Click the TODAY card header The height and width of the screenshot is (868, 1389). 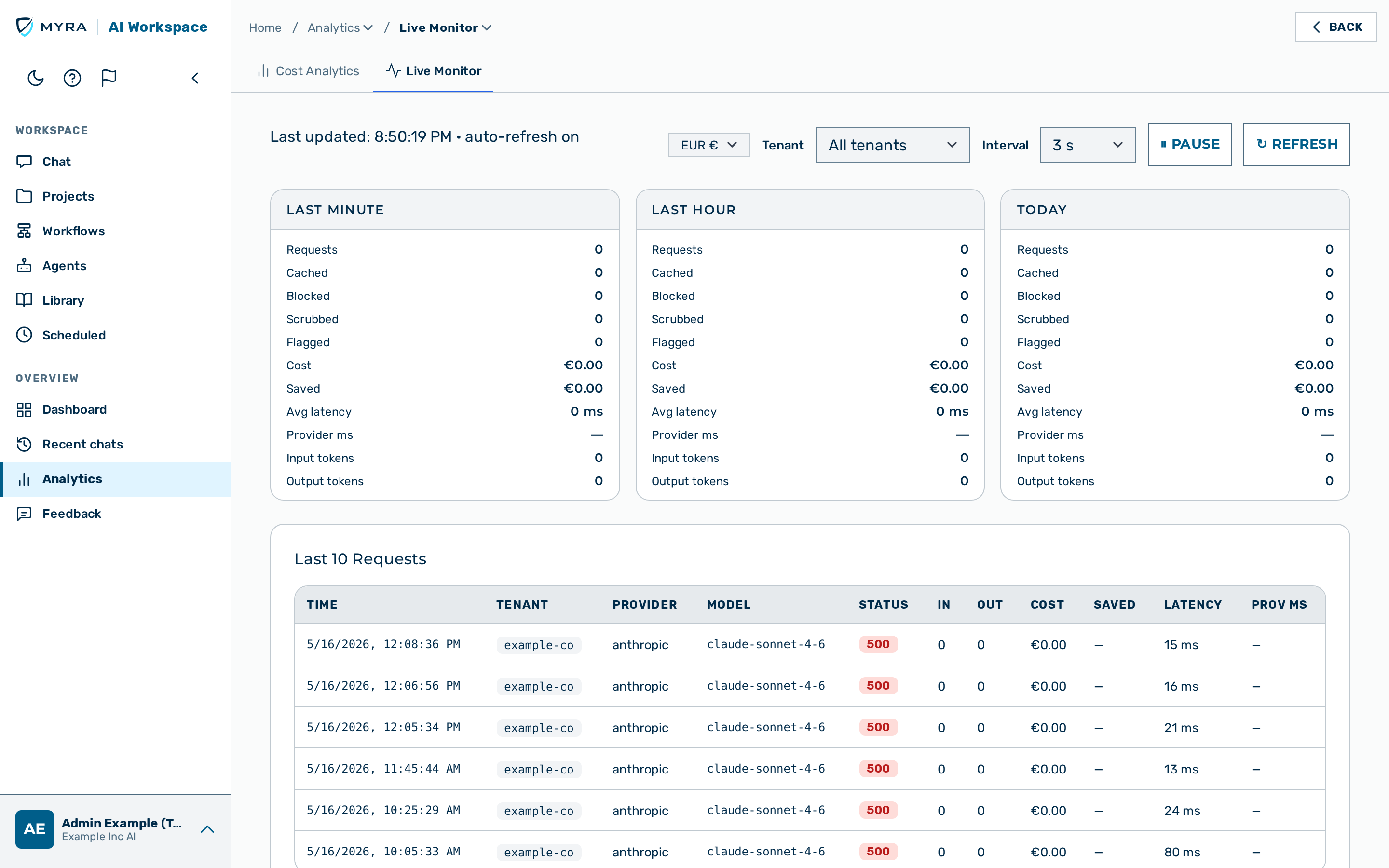[x=1175, y=210]
